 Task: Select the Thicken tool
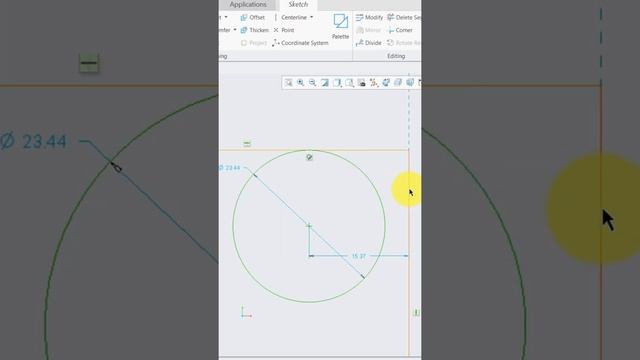click(254, 30)
